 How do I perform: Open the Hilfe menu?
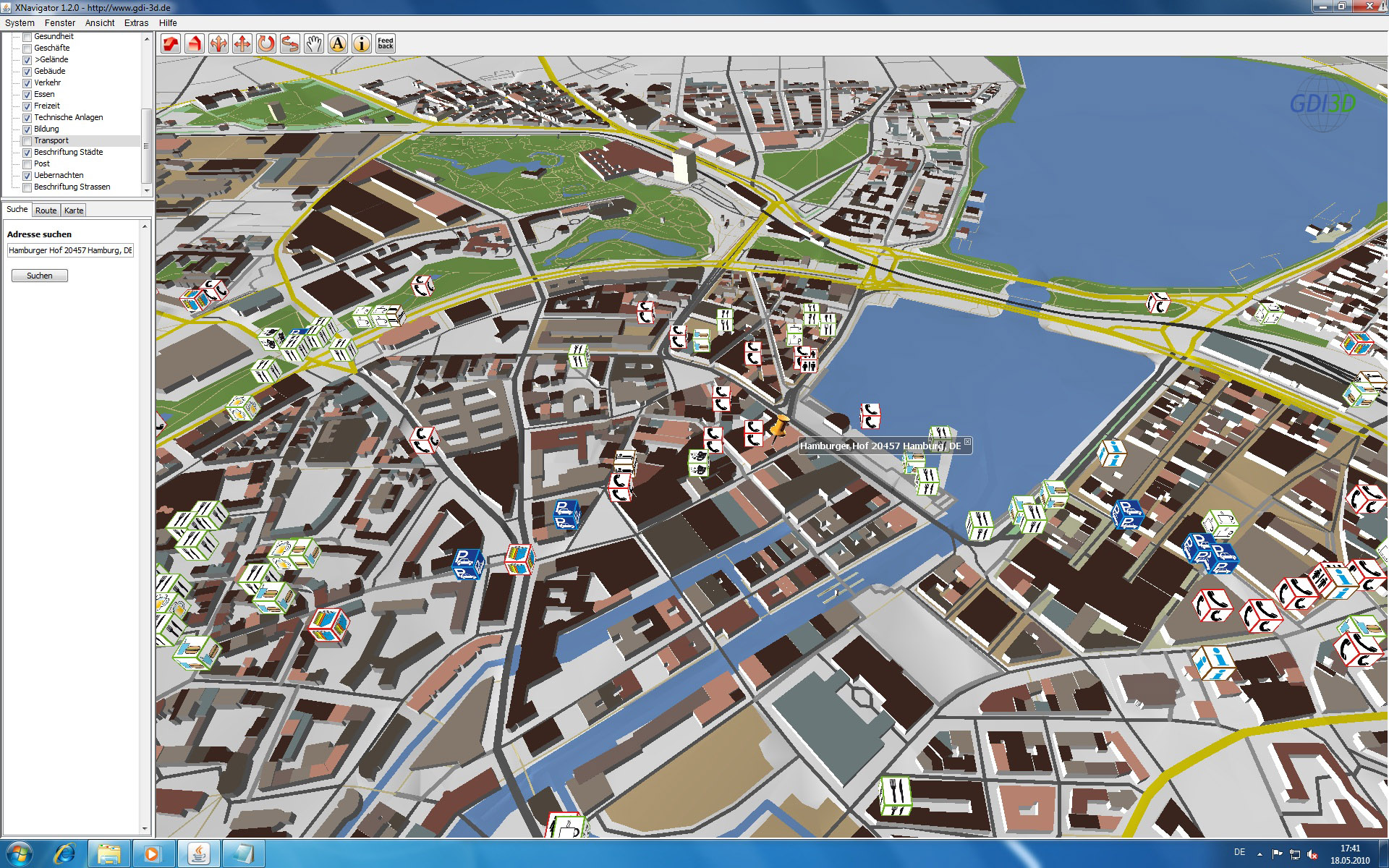coord(168,23)
